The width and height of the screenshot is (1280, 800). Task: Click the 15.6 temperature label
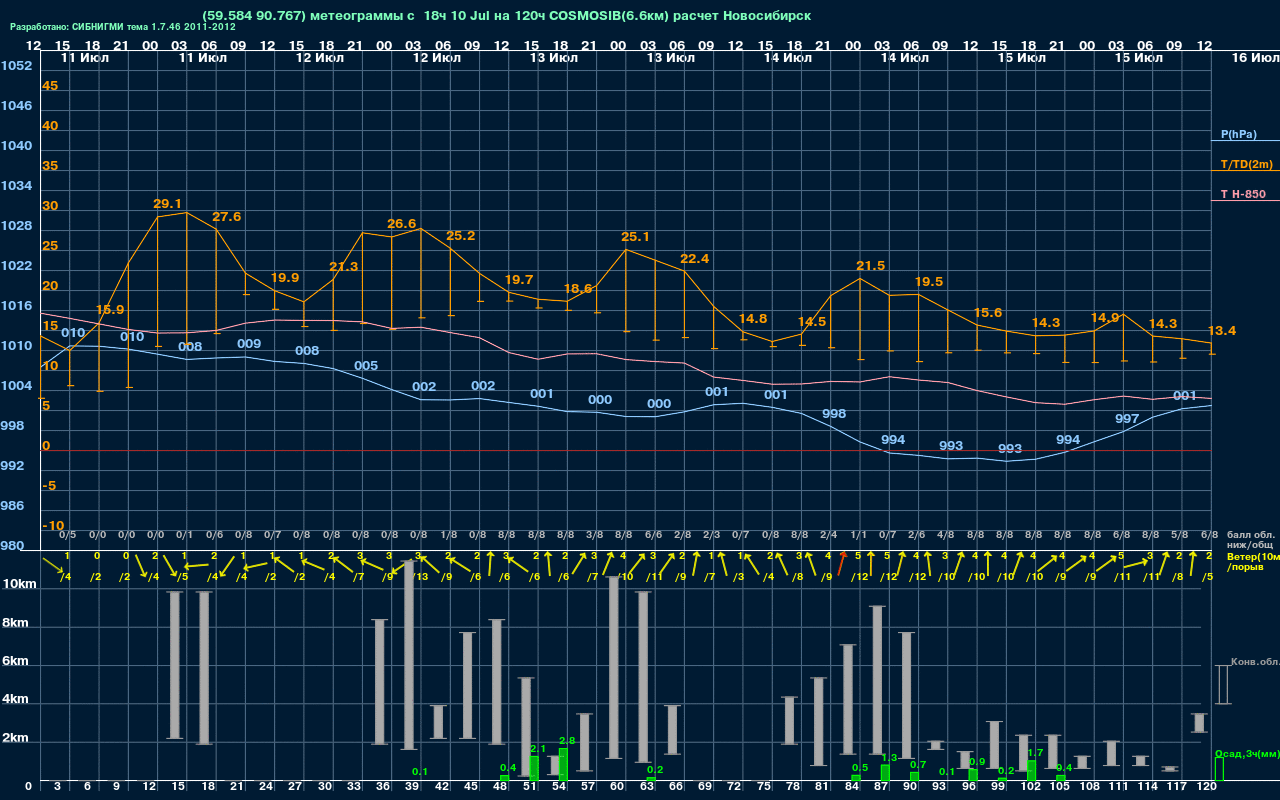pyautogui.click(x=988, y=313)
